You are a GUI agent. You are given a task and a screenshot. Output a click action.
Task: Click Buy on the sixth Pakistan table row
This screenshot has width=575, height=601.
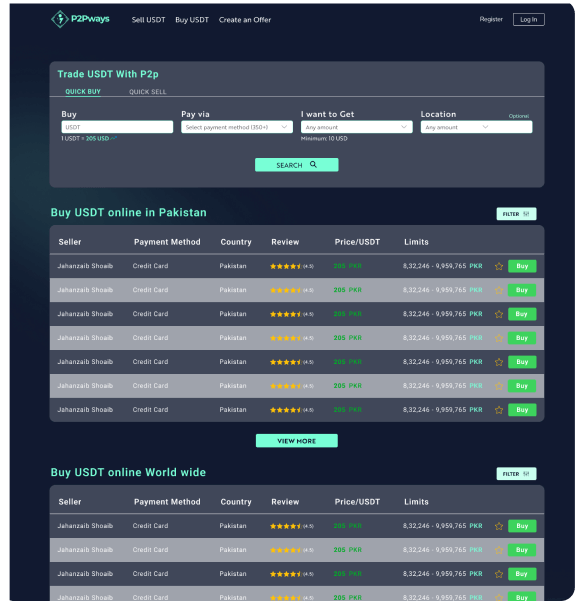[522, 386]
